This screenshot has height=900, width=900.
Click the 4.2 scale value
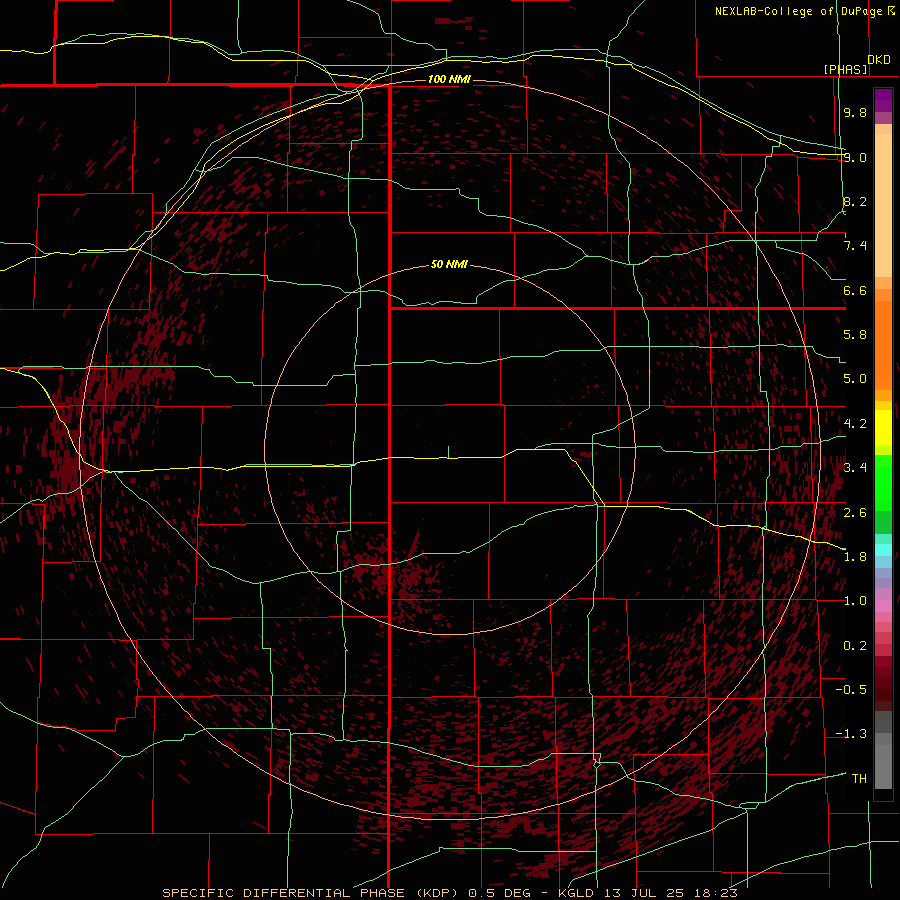click(855, 424)
